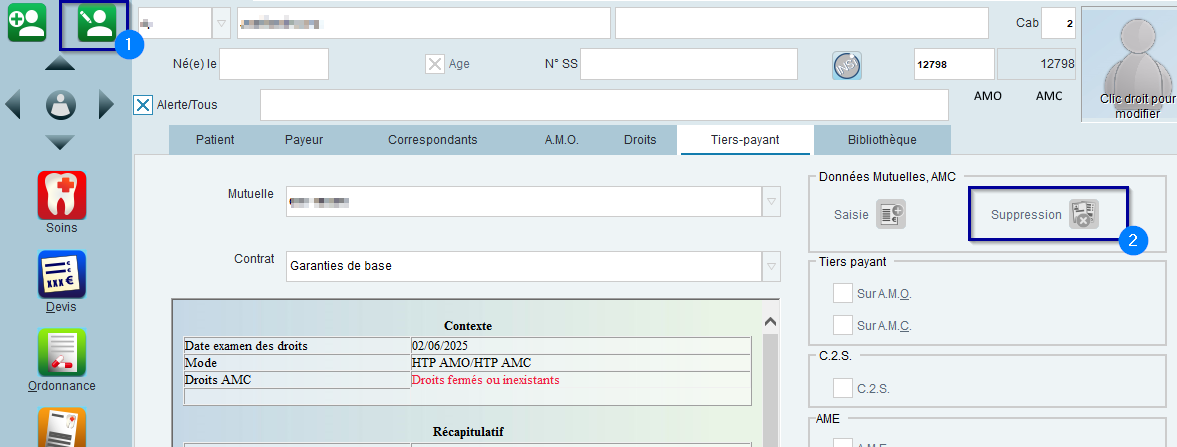The height and width of the screenshot is (447, 1177).
Task: Enable tiers payant Sur A.M.O.
Action: tap(842, 293)
